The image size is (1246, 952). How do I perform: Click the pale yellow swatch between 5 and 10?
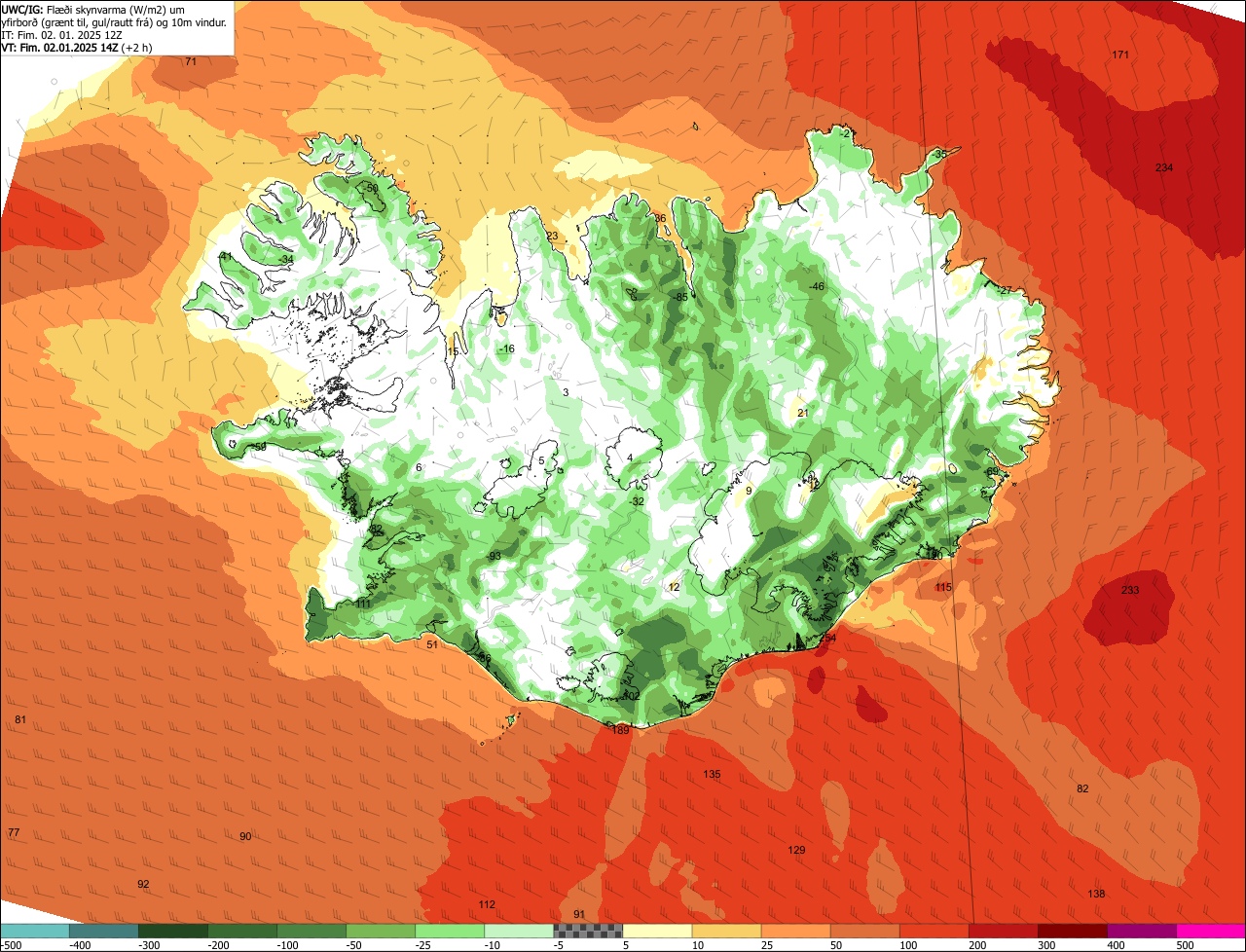pos(658,932)
